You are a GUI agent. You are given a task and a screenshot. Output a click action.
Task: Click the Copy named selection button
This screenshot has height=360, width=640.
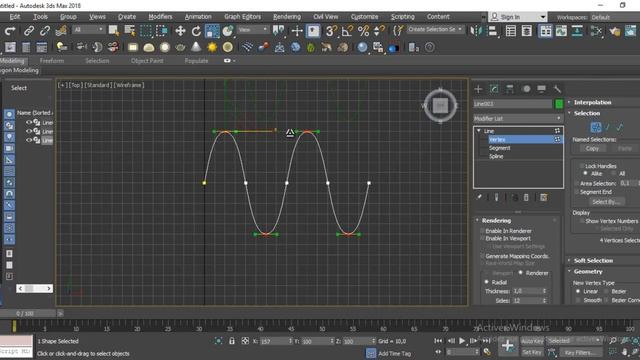(592, 149)
